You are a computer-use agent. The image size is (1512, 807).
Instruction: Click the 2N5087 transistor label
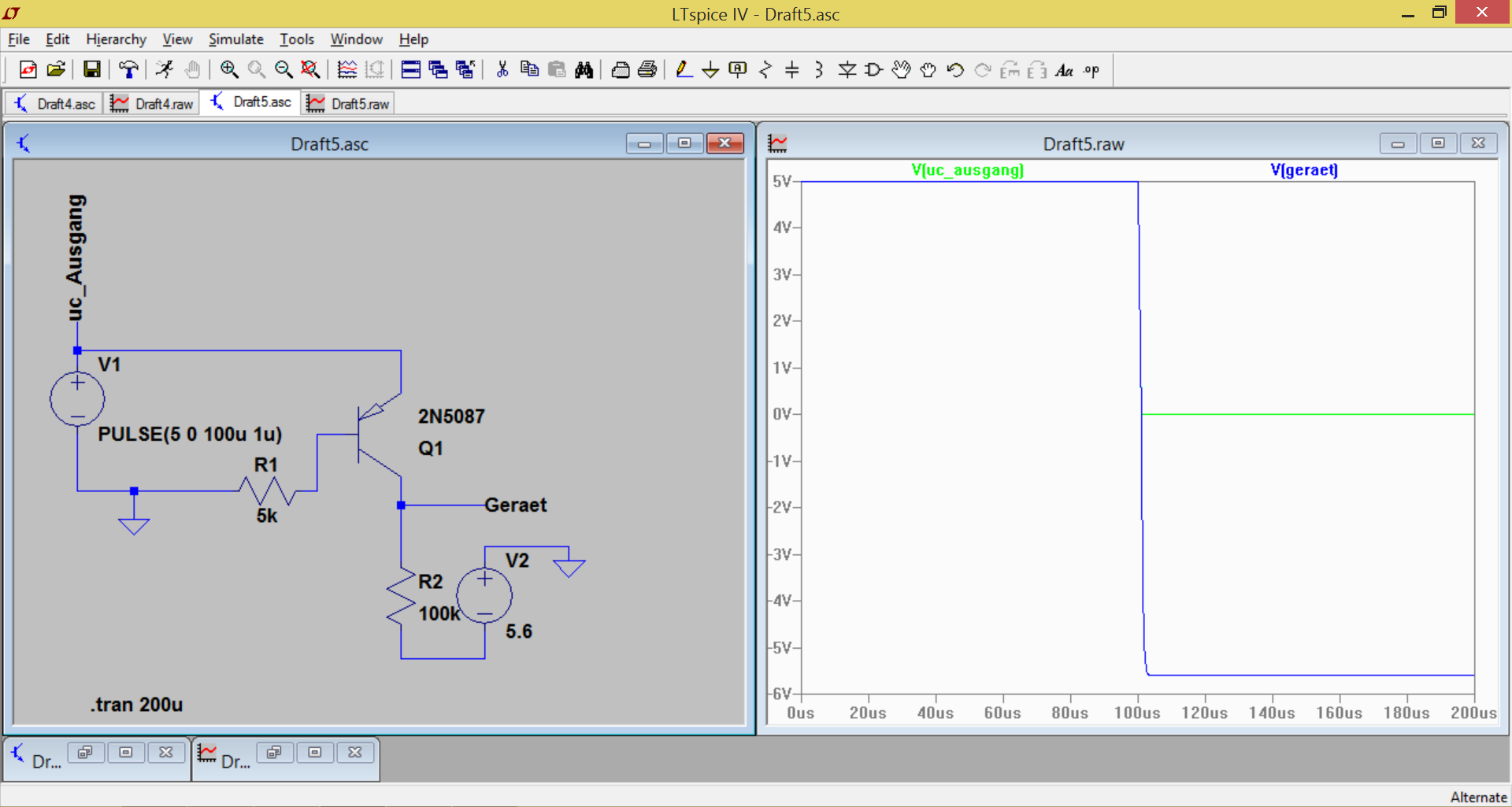point(451,416)
